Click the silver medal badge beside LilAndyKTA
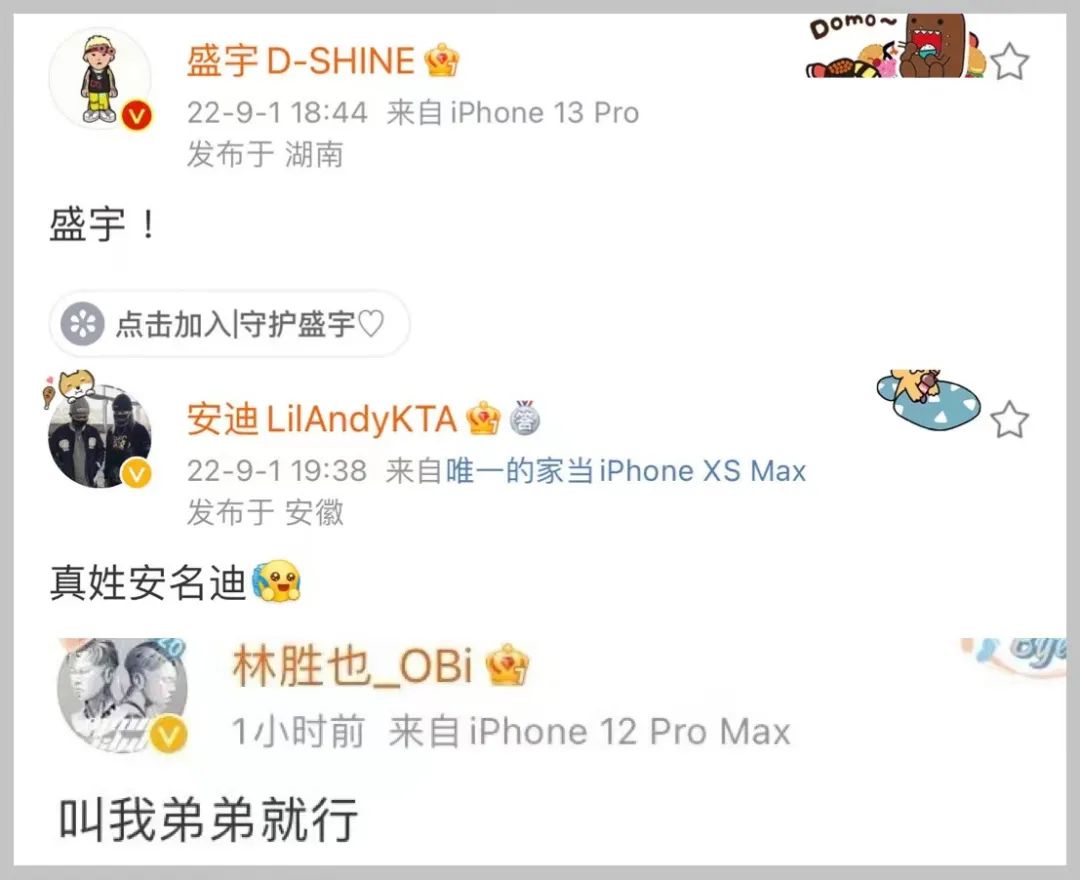This screenshot has height=880, width=1080. tap(525, 418)
